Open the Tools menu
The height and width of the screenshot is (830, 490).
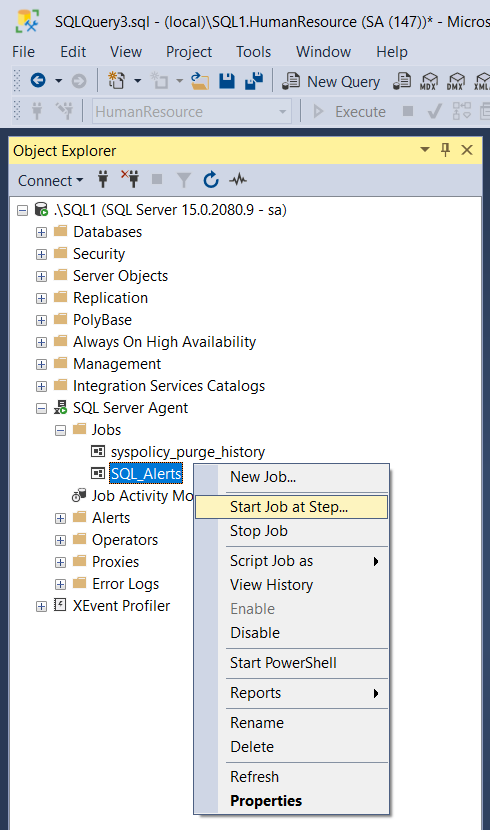(x=253, y=52)
